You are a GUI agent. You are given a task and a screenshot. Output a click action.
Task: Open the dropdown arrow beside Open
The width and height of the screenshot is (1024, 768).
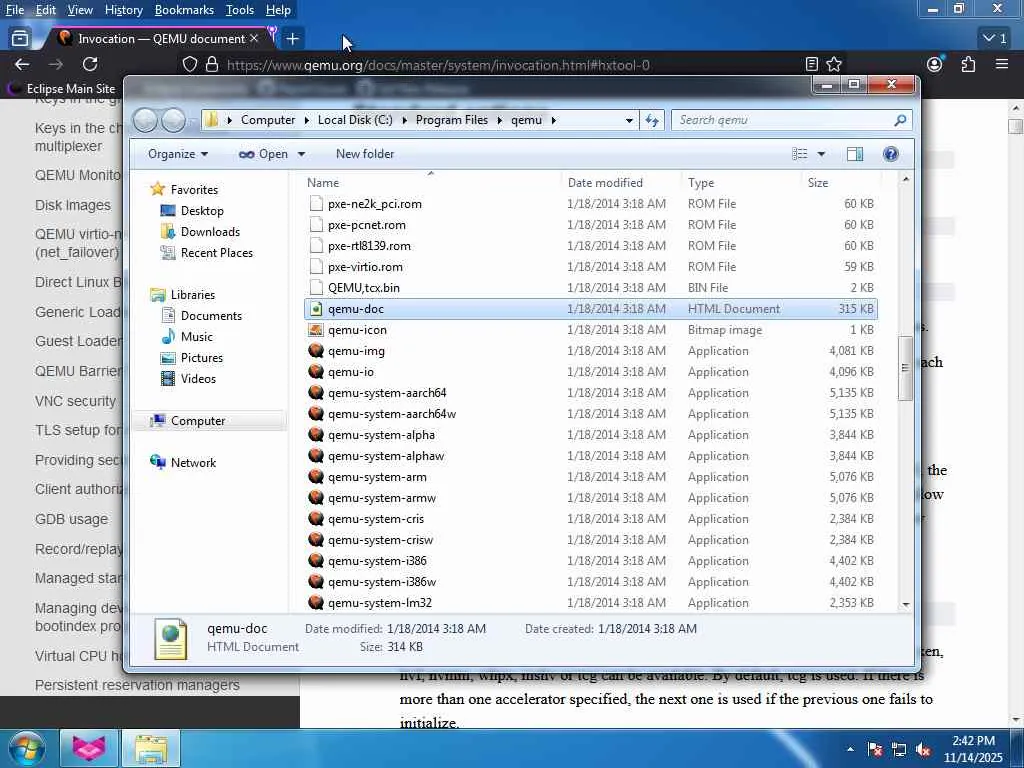pos(301,154)
